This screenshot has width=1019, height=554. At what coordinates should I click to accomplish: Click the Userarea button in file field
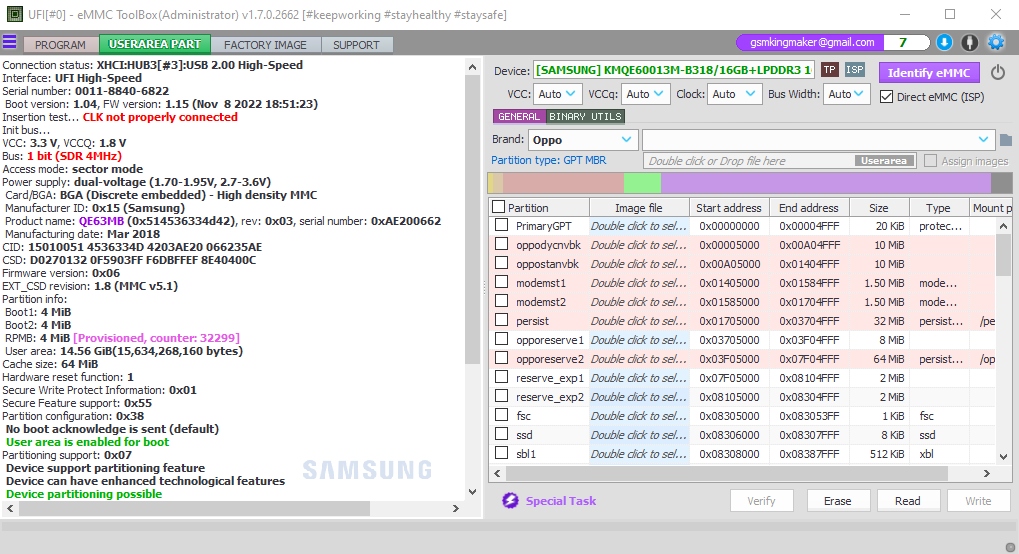pos(884,161)
